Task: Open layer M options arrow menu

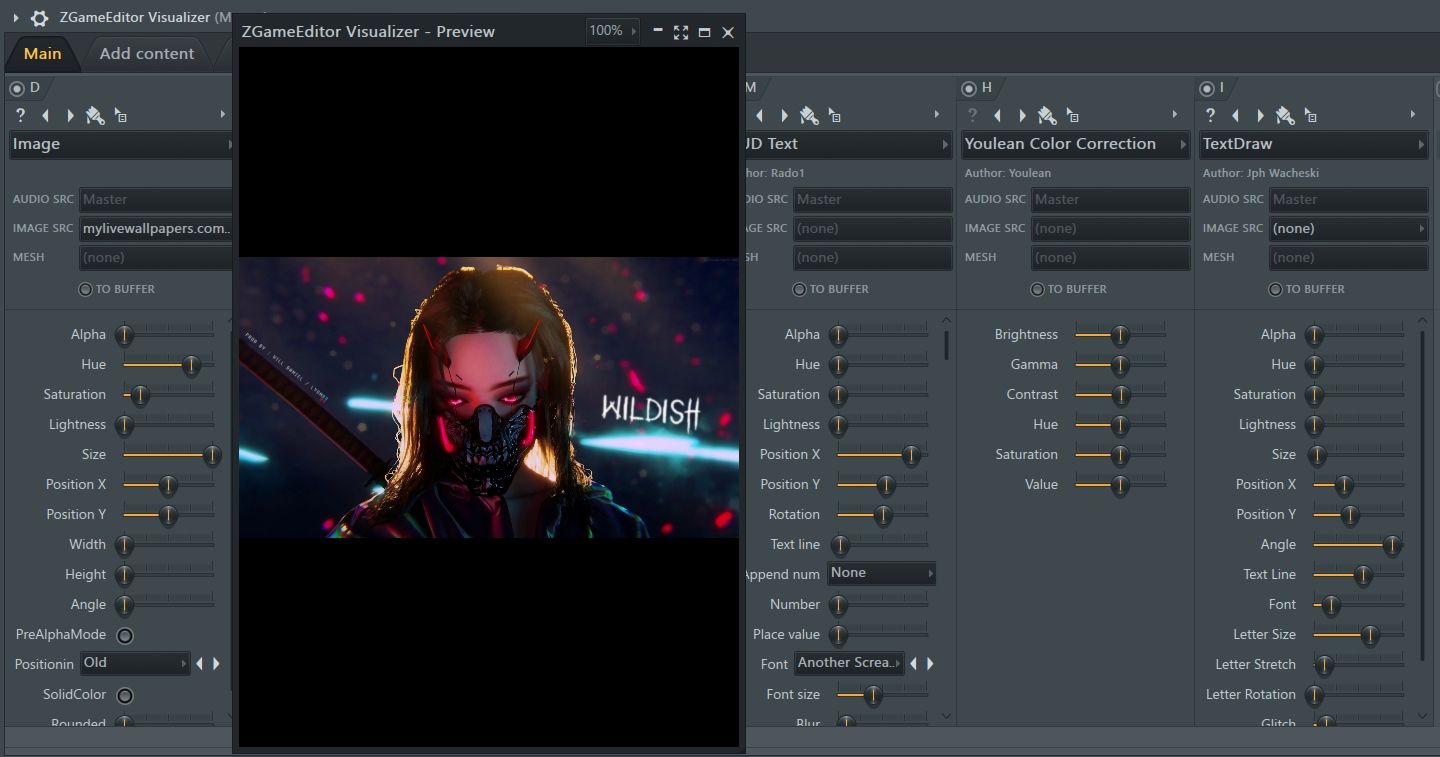Action: point(937,115)
